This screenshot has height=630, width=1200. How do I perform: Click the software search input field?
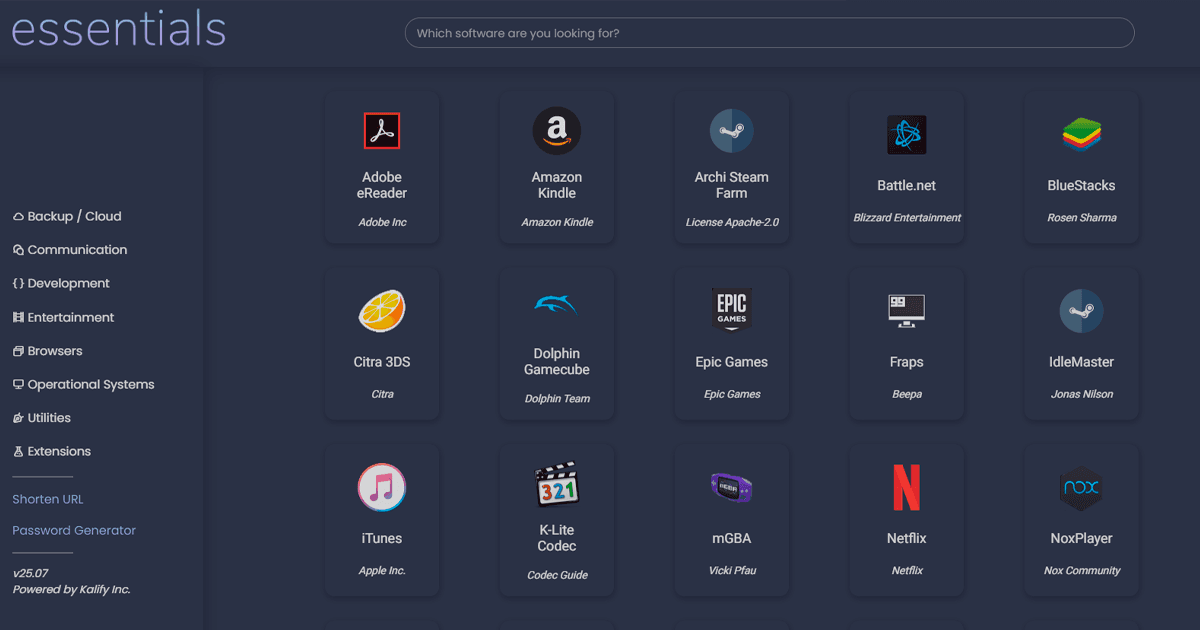click(769, 33)
